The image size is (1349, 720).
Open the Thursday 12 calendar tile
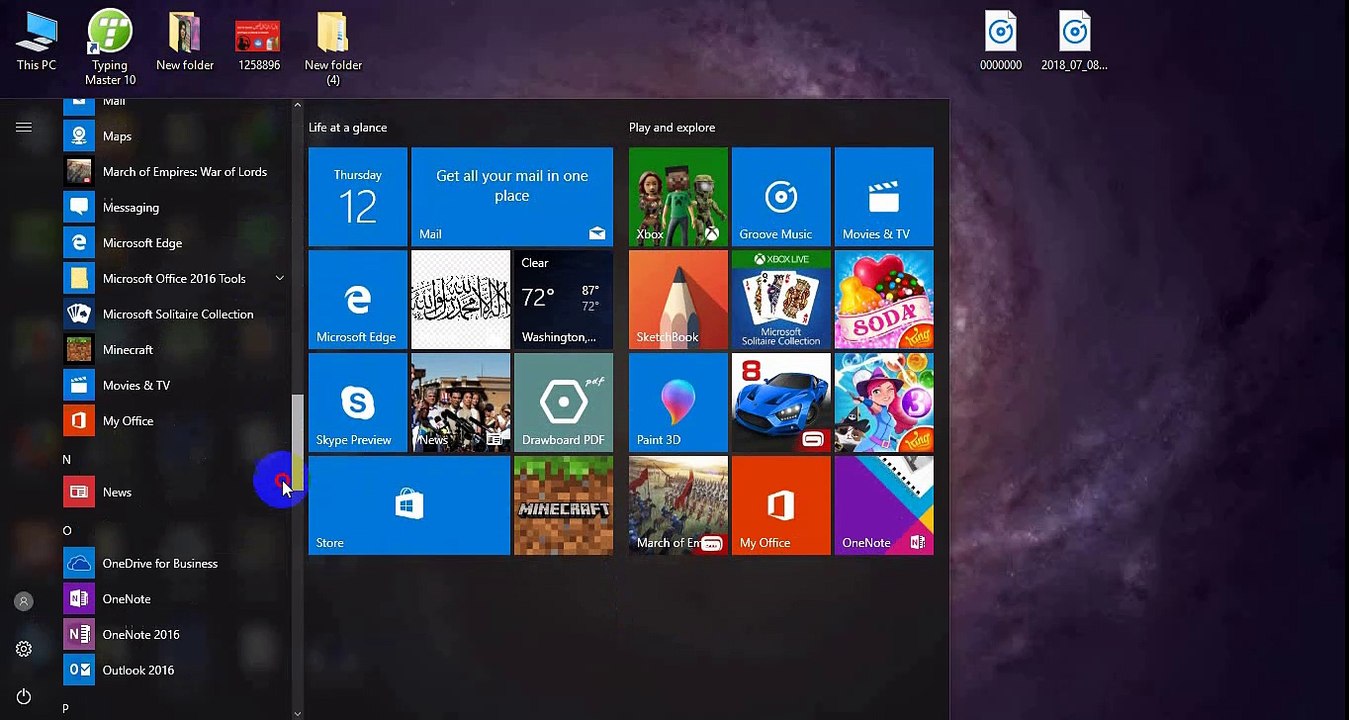tap(358, 197)
